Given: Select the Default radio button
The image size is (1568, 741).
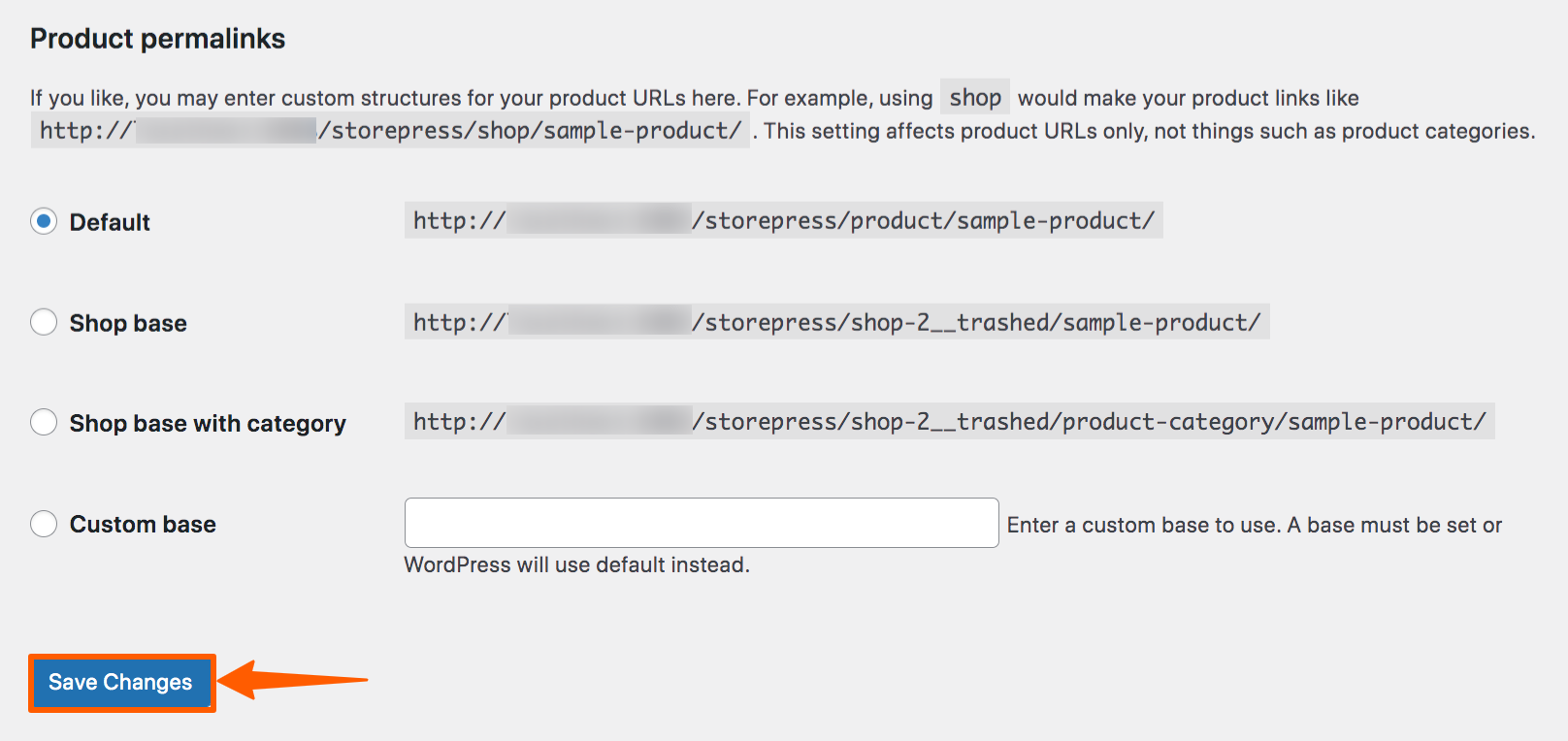Looking at the screenshot, I should click(x=44, y=222).
